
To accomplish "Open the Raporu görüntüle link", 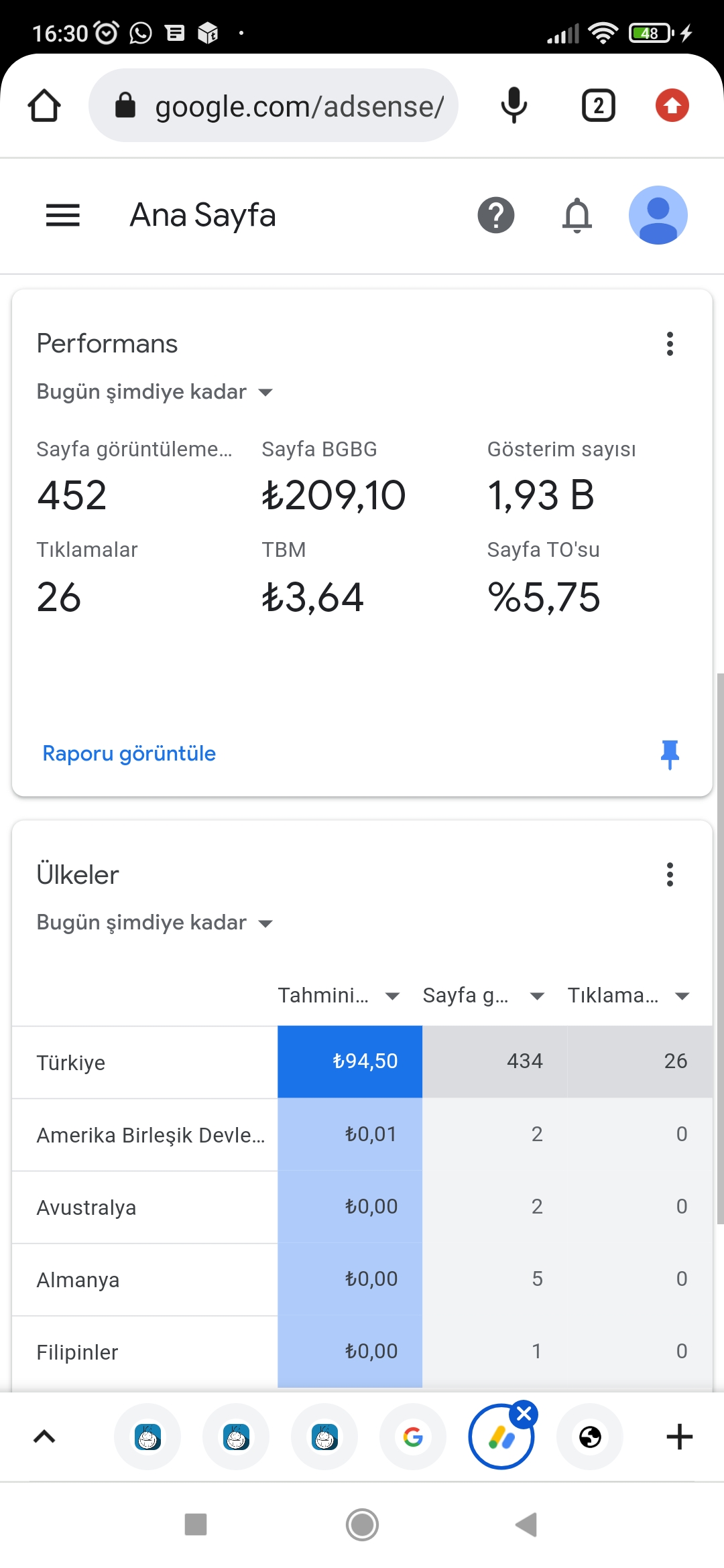I will coord(129,753).
